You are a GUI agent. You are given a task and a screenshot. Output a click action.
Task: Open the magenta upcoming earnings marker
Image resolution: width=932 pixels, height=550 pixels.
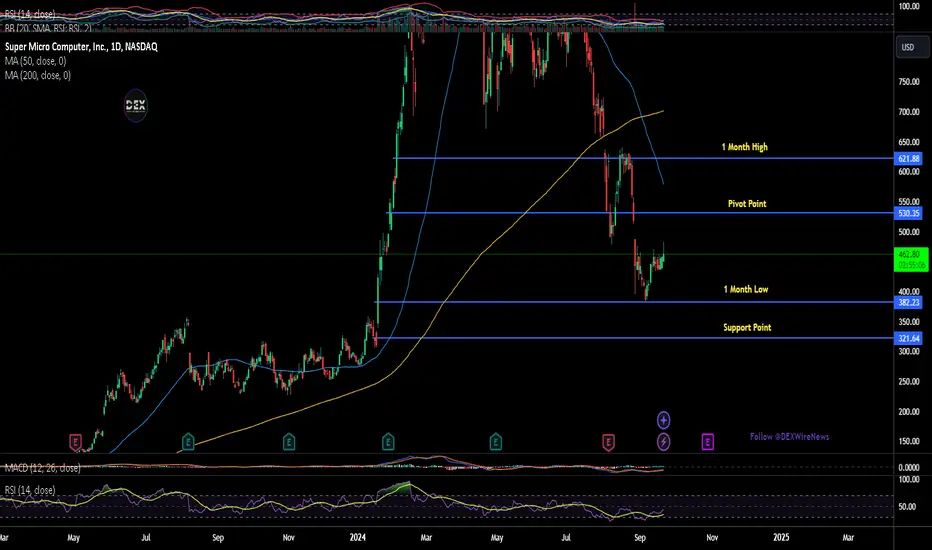coord(707,442)
